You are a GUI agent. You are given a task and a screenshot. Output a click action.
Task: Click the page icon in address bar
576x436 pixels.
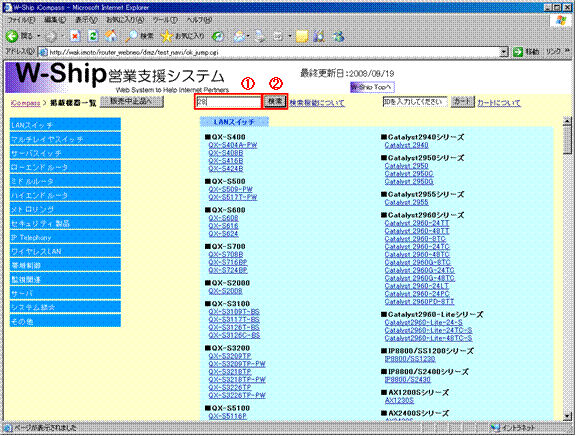(x=43, y=52)
